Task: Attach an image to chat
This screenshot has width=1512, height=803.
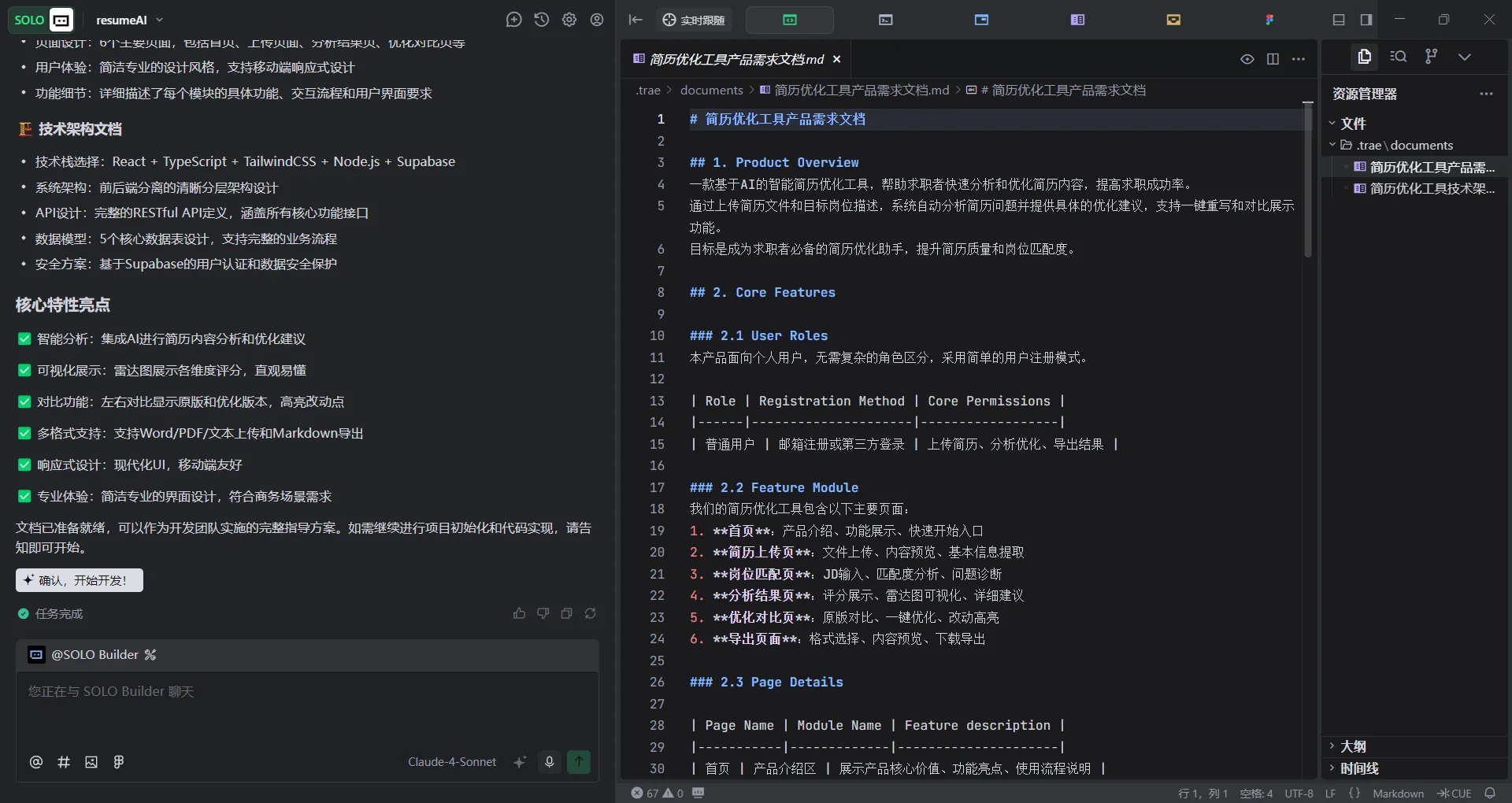Action: coord(91,761)
